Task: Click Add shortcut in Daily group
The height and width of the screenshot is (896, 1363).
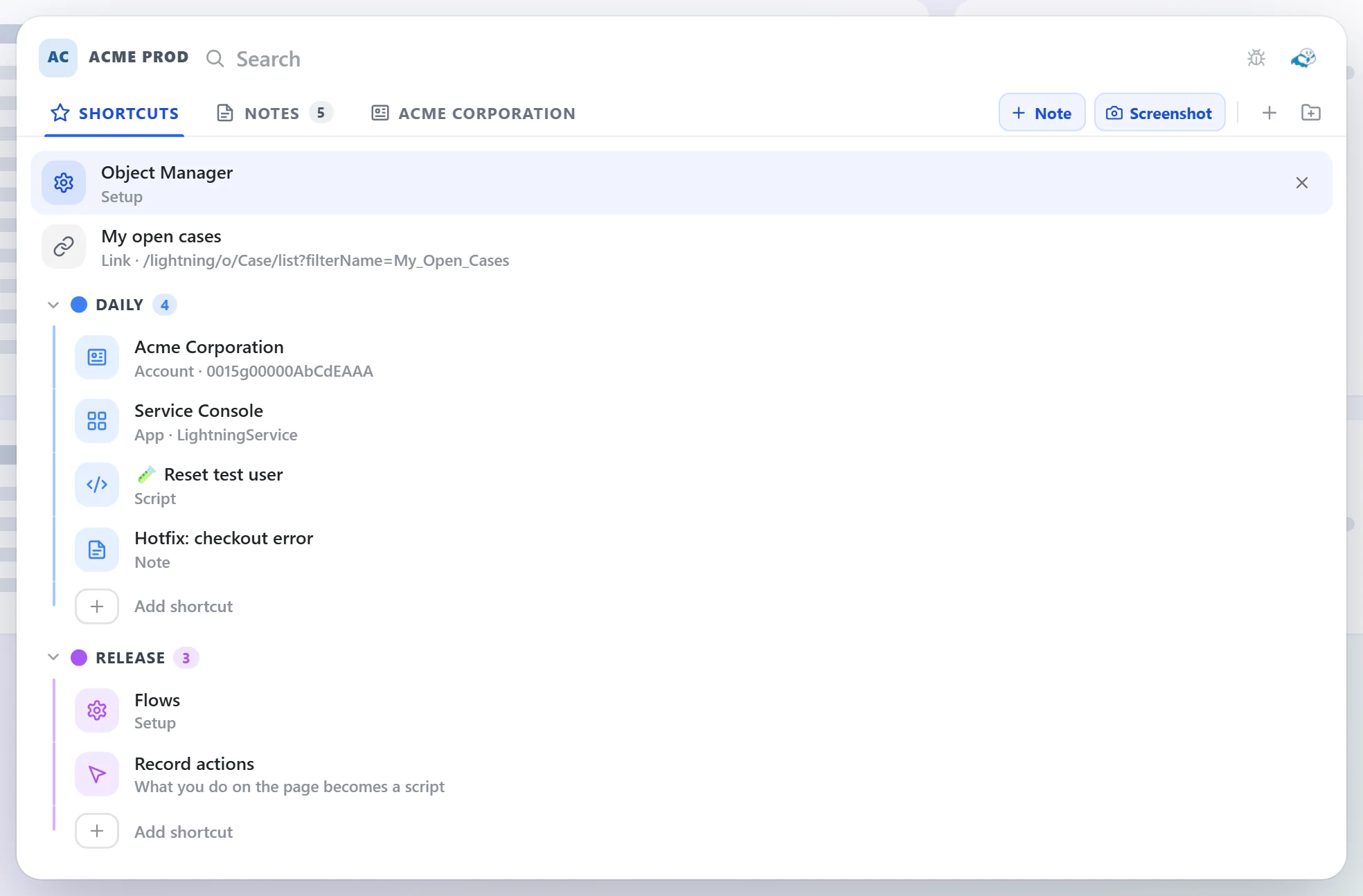Action: coord(184,607)
